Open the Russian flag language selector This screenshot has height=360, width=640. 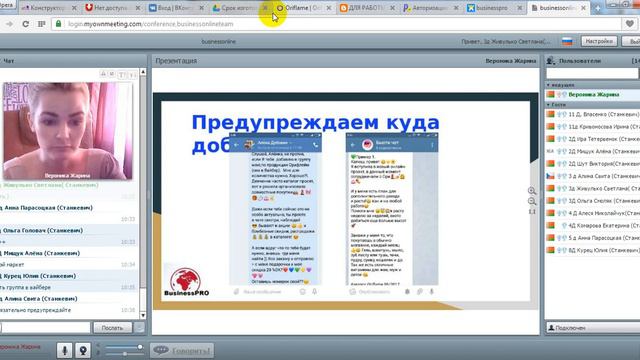click(x=567, y=41)
